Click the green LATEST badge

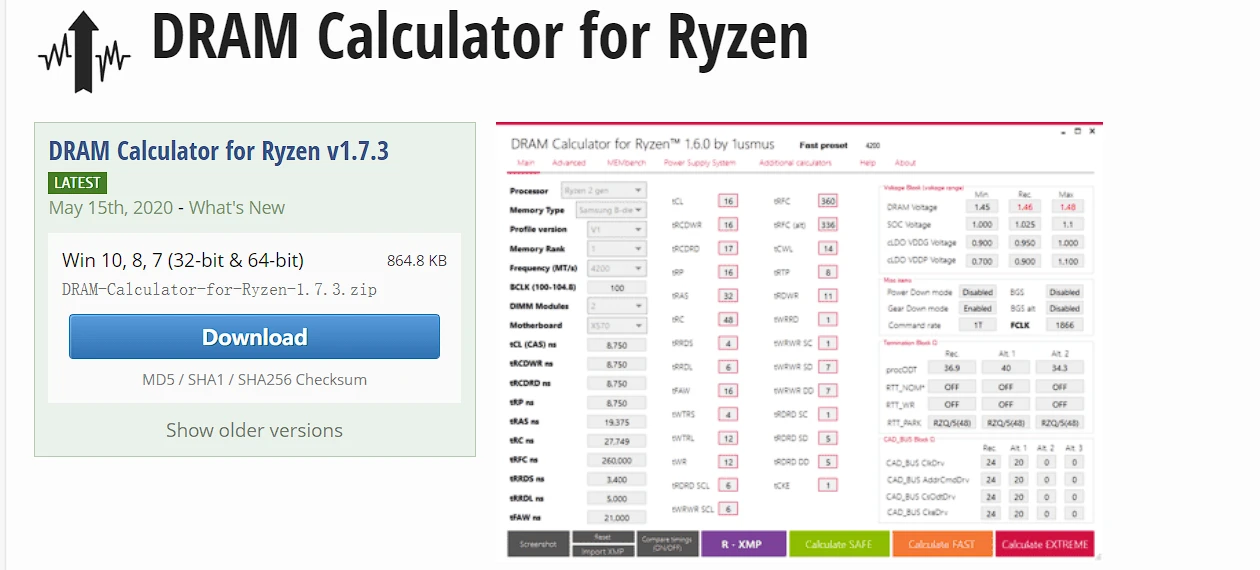77,183
